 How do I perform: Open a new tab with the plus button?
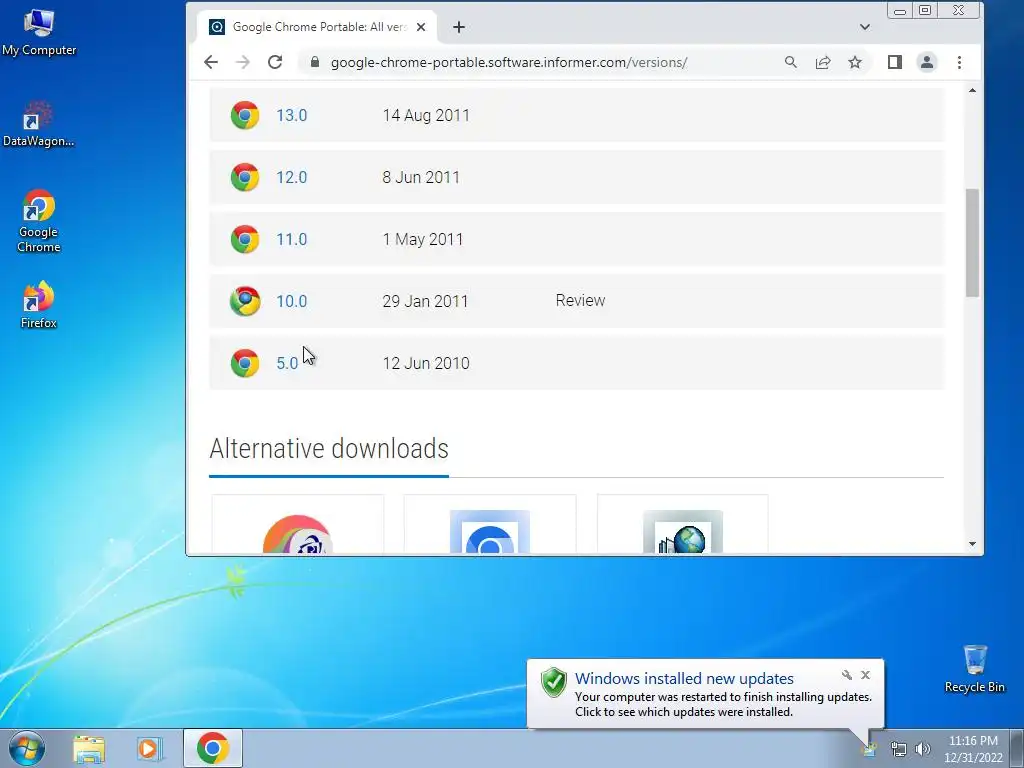459,27
